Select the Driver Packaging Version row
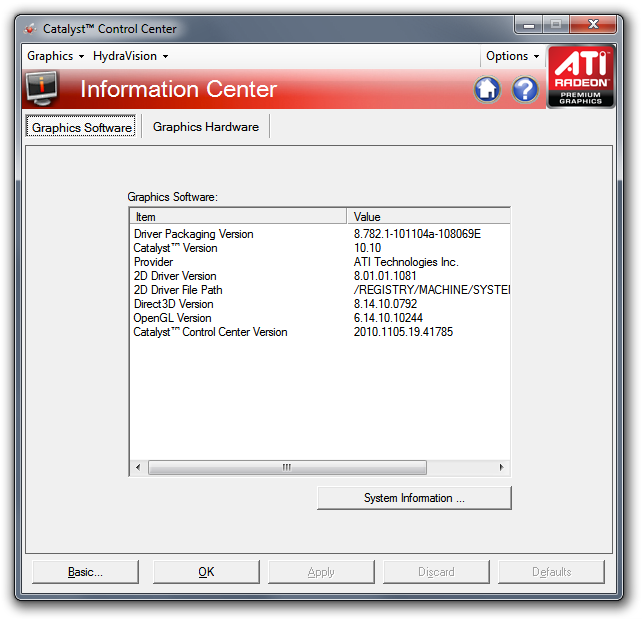Image resolution: width=642 pixels, height=619 pixels. 320,234
